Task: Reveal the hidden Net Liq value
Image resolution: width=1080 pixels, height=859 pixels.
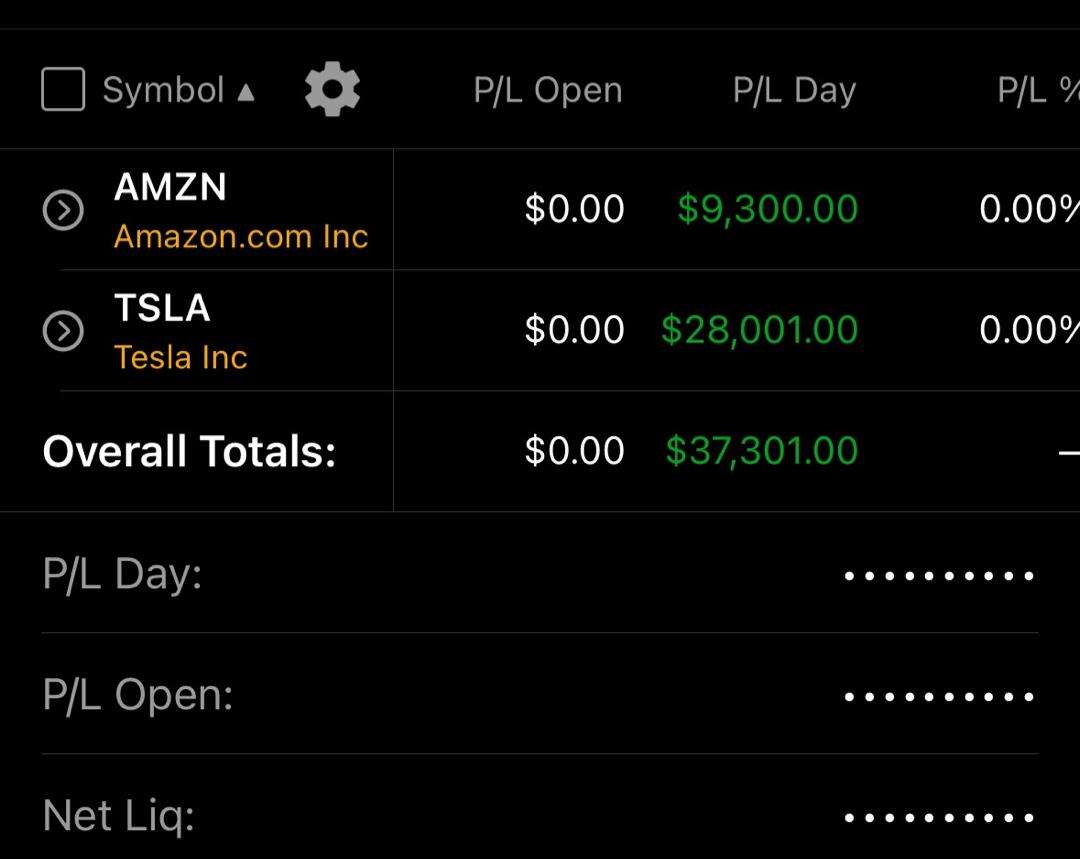Action: click(938, 816)
